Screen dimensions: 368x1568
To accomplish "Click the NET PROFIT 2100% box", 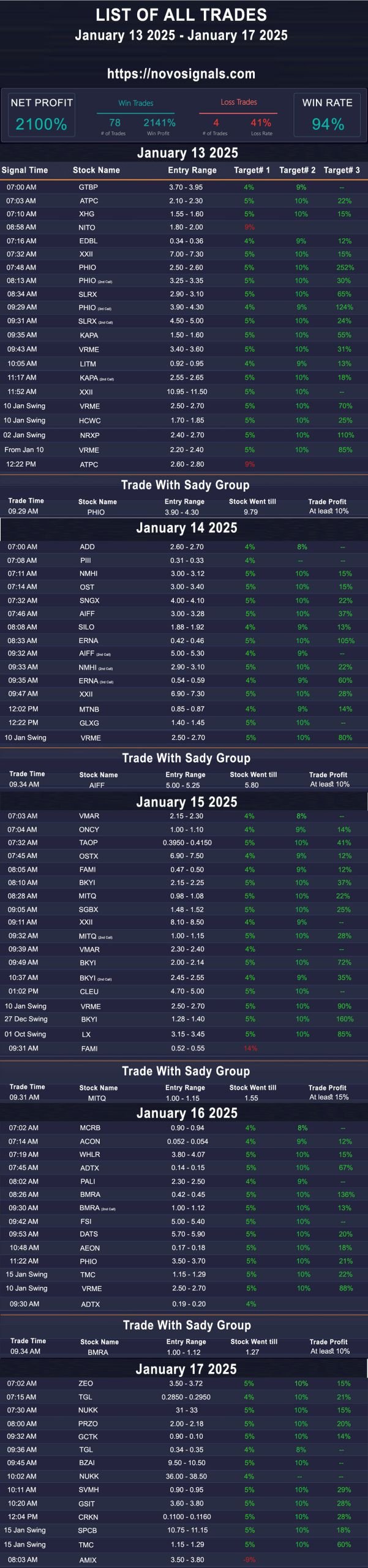I will pyautogui.click(x=42, y=114).
